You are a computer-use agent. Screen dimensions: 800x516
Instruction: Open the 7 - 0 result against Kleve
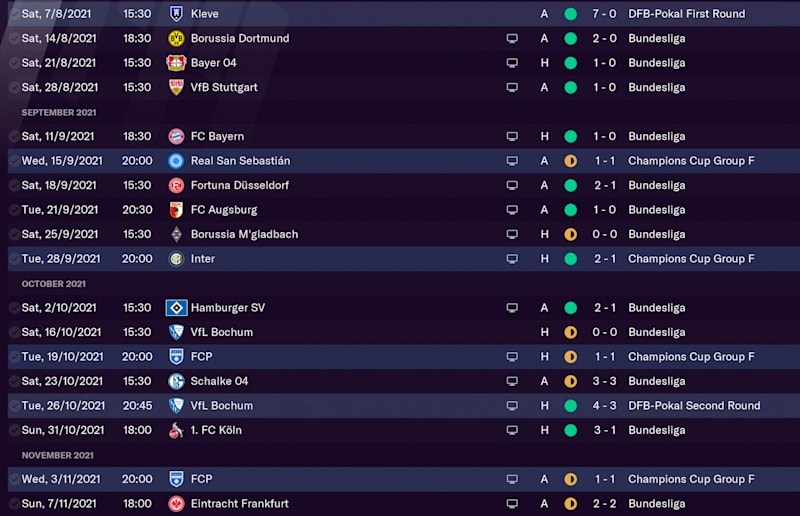(602, 14)
